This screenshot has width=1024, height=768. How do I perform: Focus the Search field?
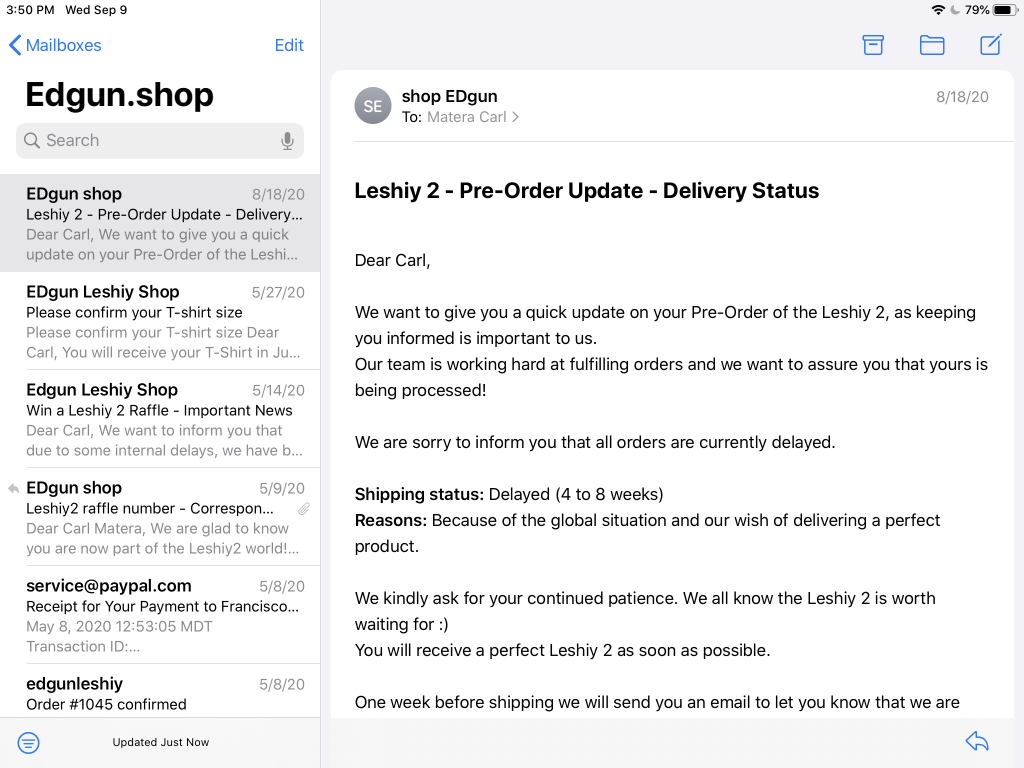click(160, 141)
